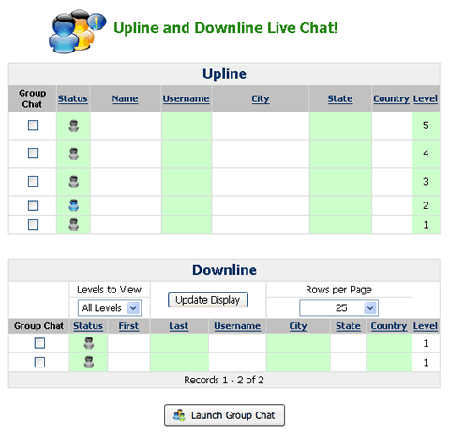
Task: Click blue online status icon, level 2
Action: coord(74,205)
